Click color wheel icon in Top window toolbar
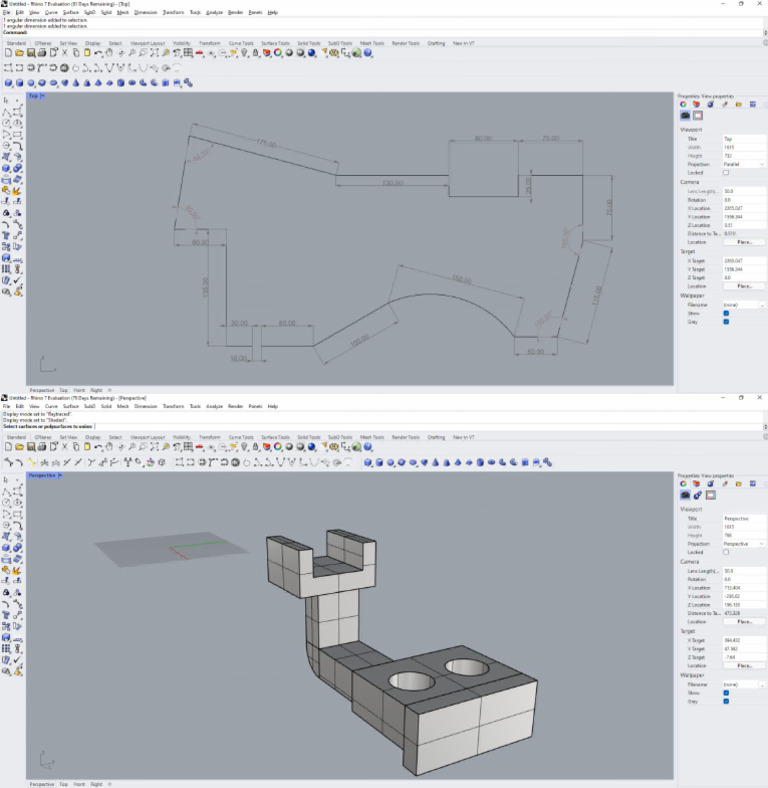Viewport: 768px width, 788px height. point(278,53)
